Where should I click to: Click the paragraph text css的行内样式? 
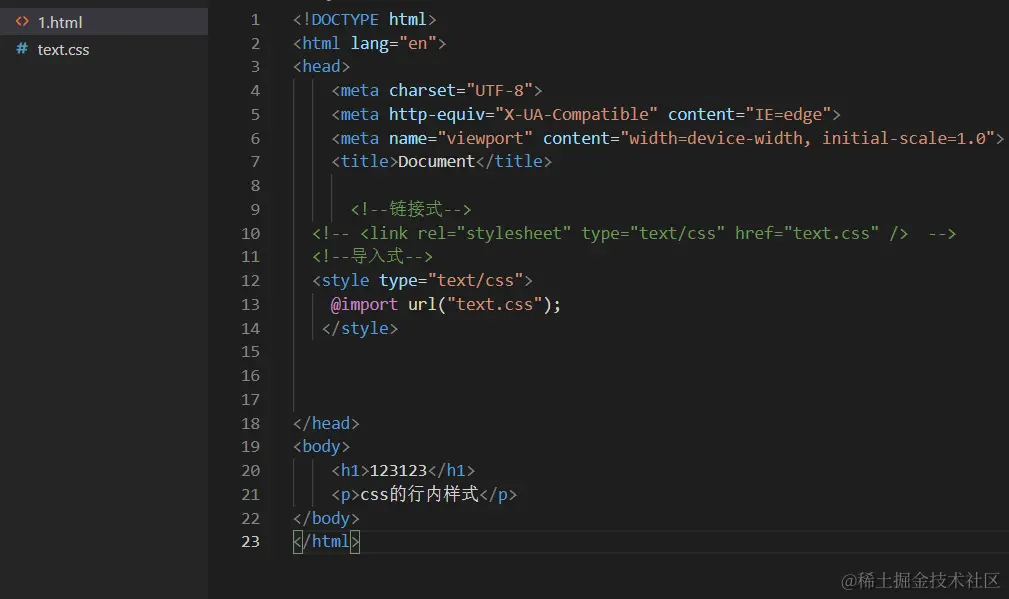tap(420, 494)
